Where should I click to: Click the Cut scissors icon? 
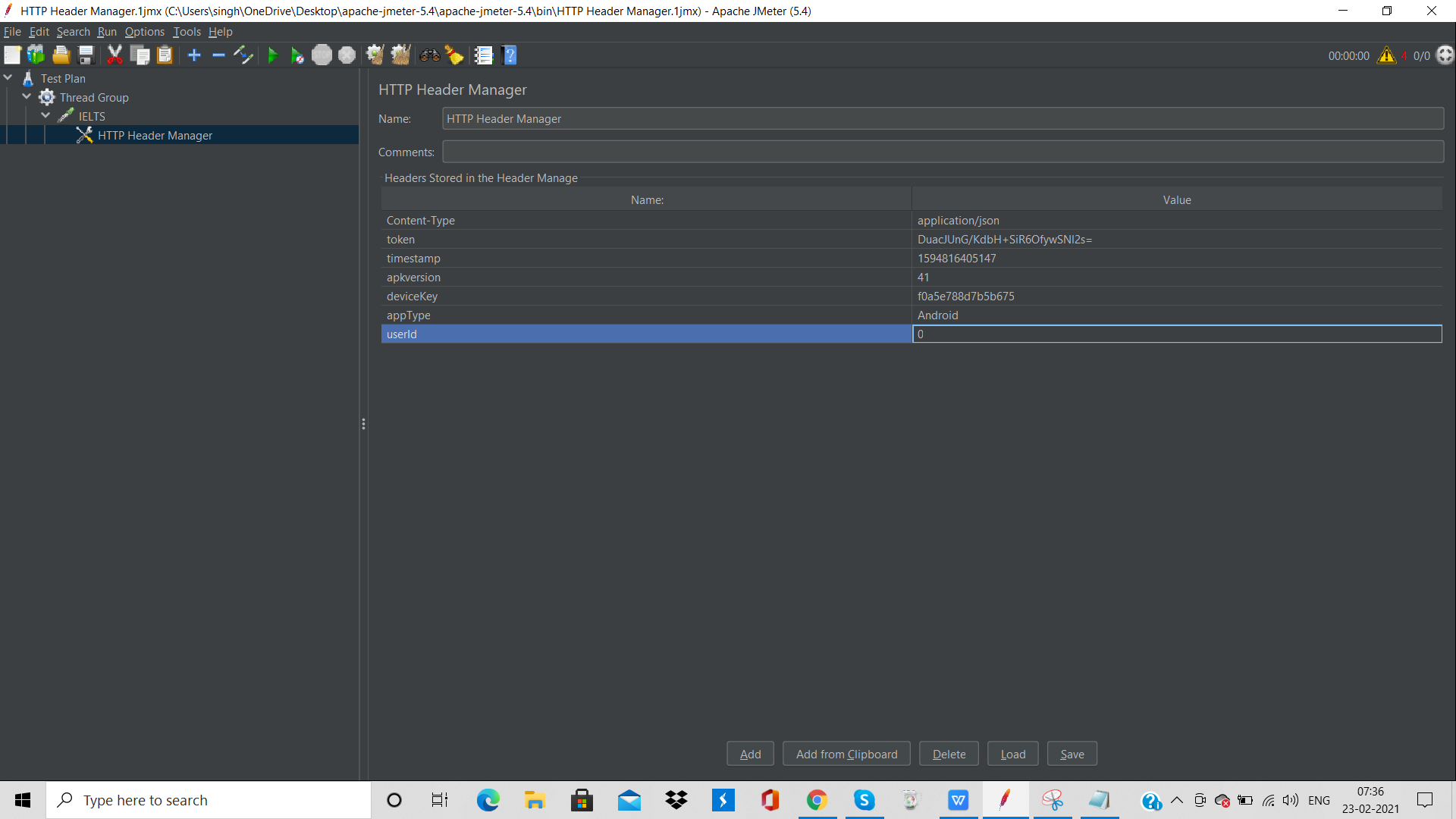(115, 55)
